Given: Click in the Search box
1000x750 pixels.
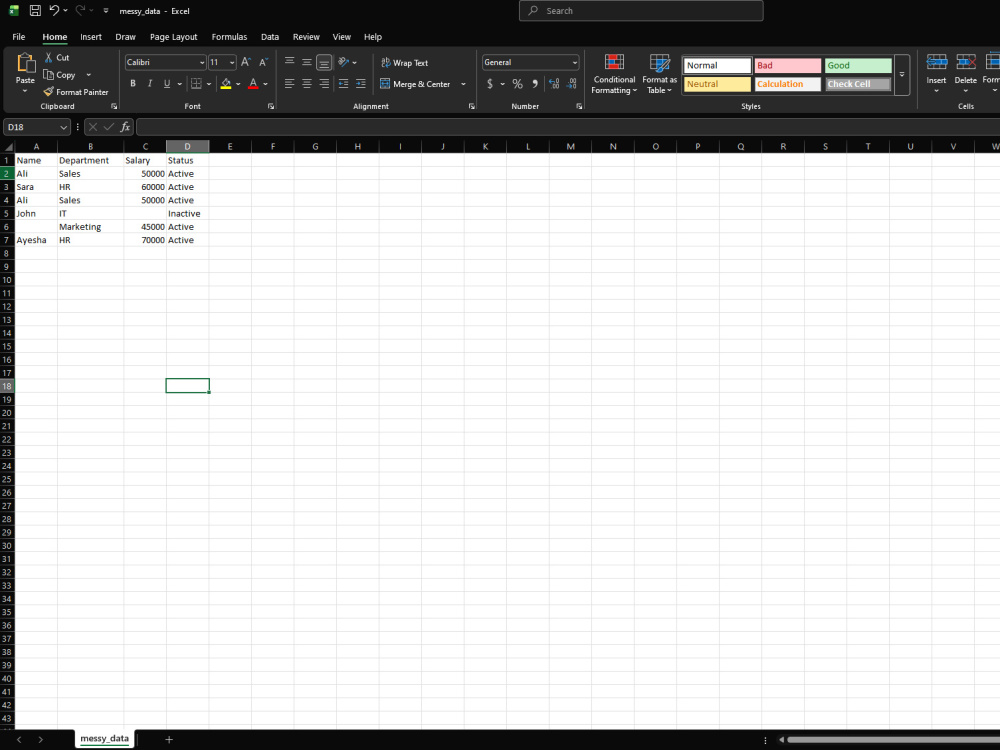Looking at the screenshot, I should tap(641, 11).
